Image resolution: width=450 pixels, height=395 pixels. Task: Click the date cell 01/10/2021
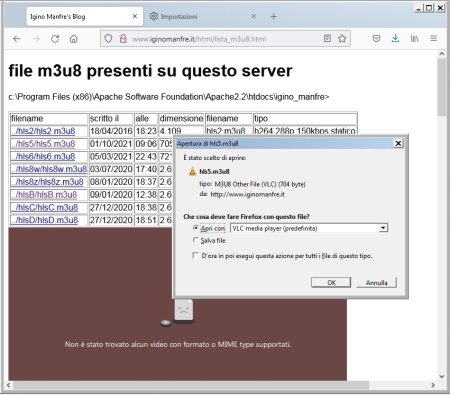(111, 144)
